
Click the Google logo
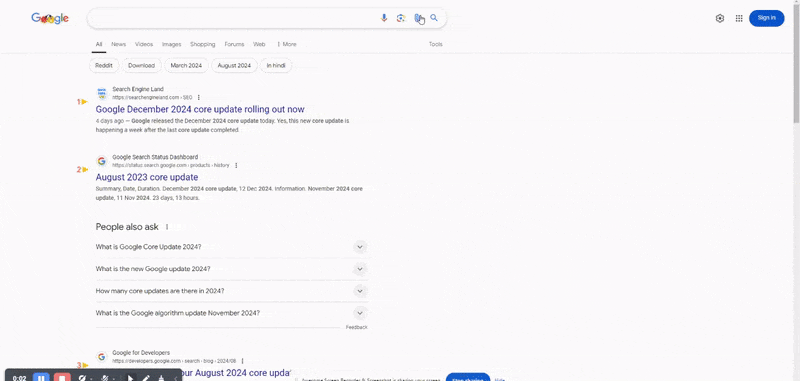click(x=50, y=18)
